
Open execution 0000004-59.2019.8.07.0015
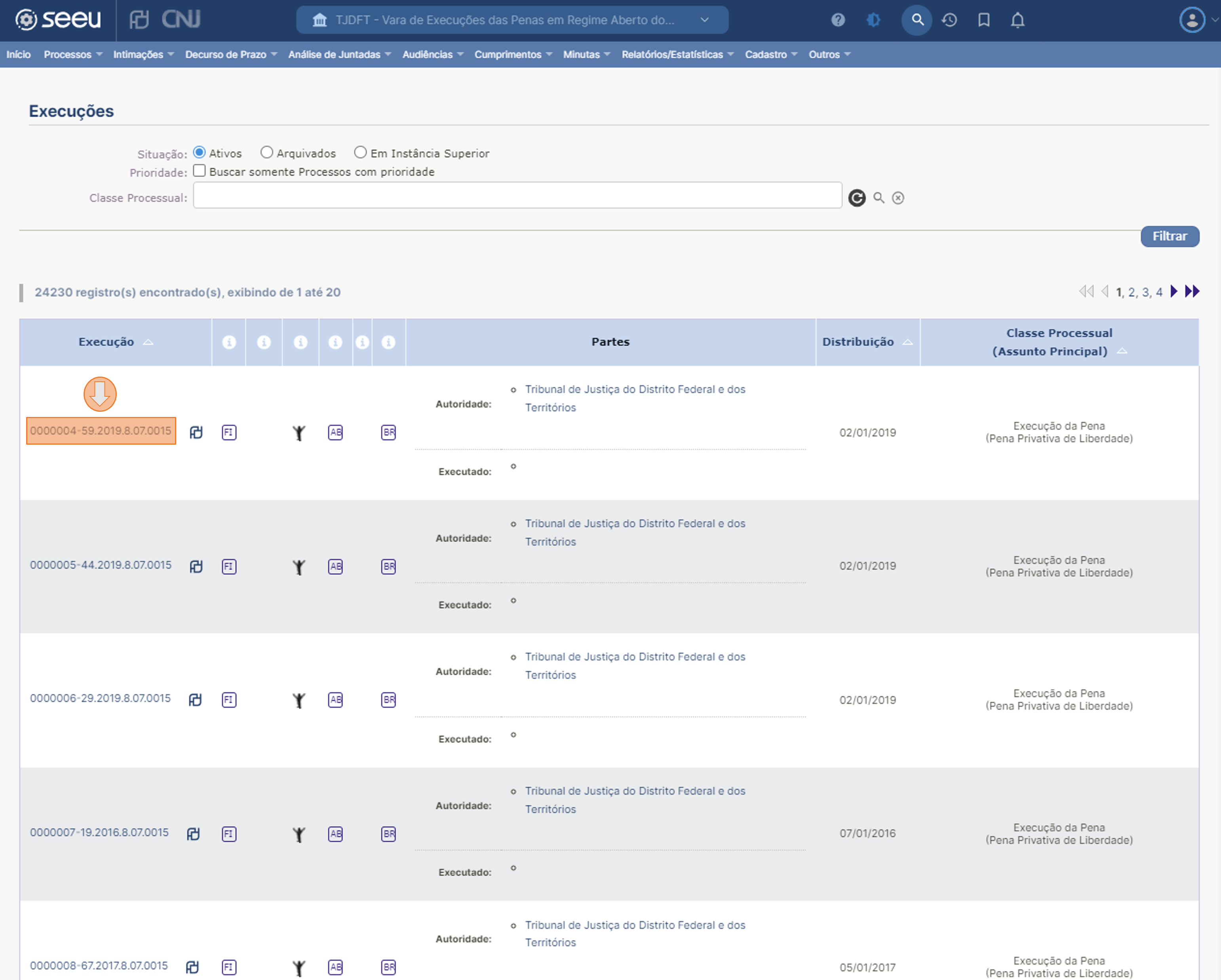[x=101, y=430]
